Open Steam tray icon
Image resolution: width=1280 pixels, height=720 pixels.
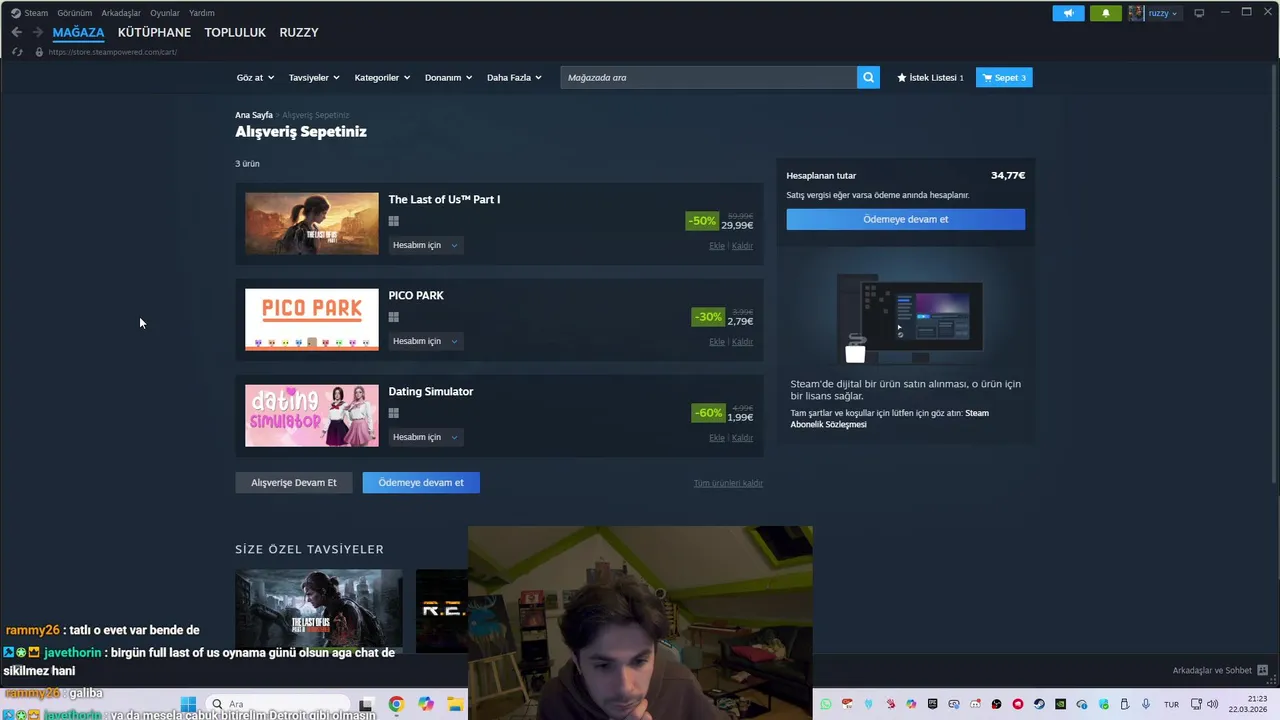pos(1039,704)
